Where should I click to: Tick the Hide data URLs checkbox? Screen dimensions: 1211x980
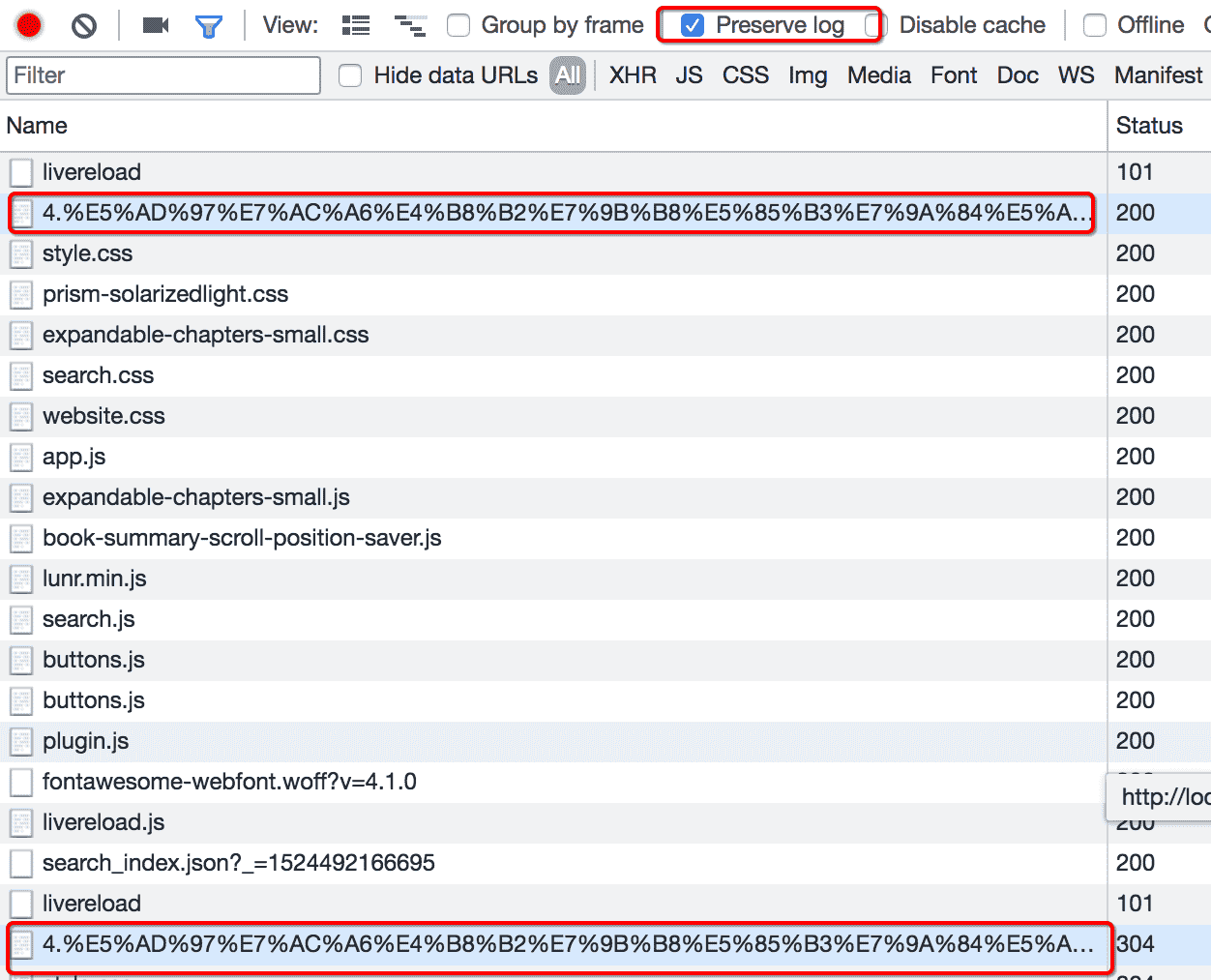pos(350,75)
